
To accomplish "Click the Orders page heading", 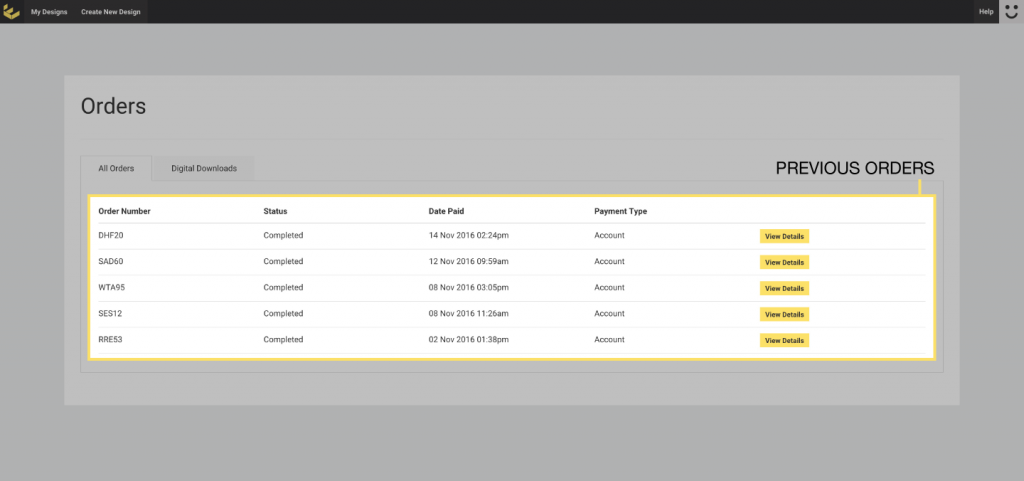I will point(113,107).
